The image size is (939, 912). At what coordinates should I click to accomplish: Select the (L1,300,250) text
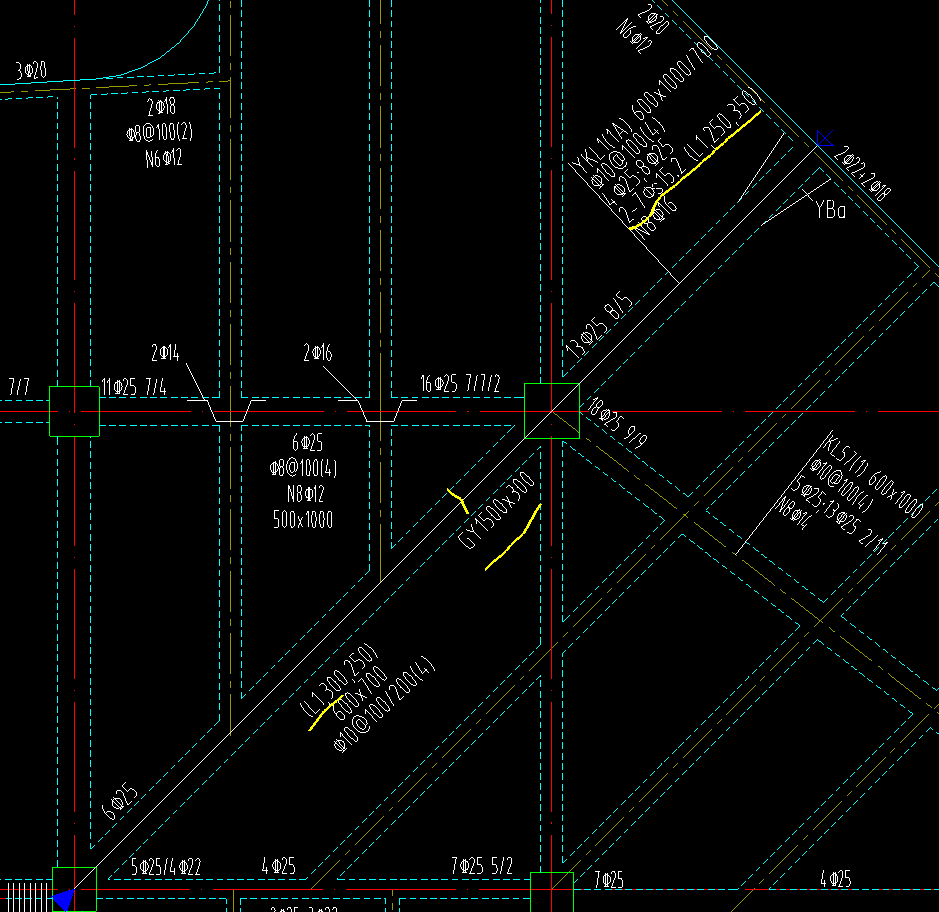click(338, 680)
